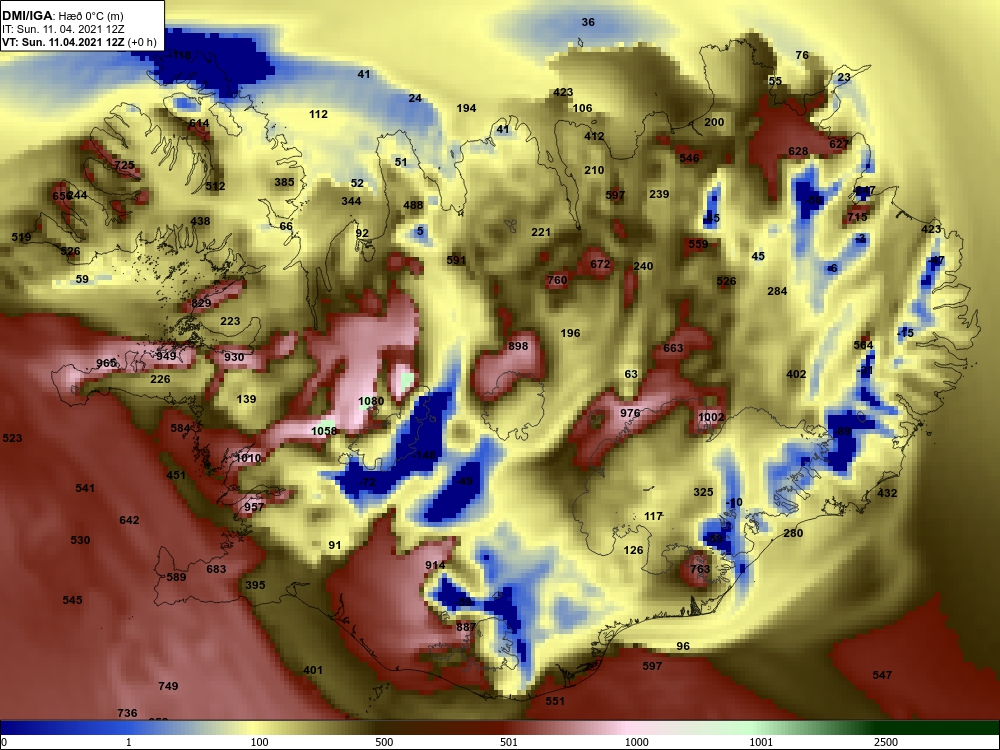Viewport: 1000px width, 750px height.
Task: Click the map value '614'
Action: [199, 123]
